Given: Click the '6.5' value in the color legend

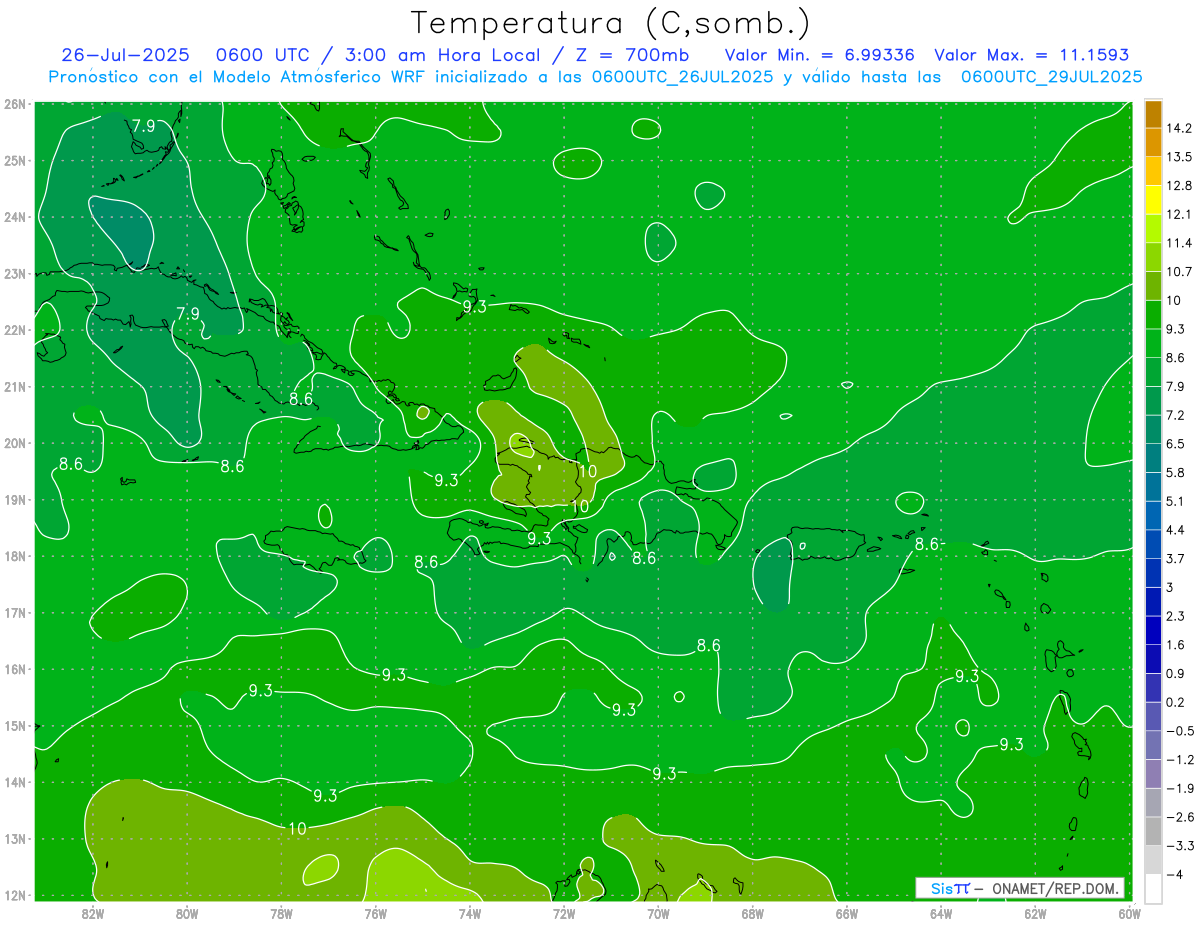Looking at the screenshot, I should [1175, 444].
